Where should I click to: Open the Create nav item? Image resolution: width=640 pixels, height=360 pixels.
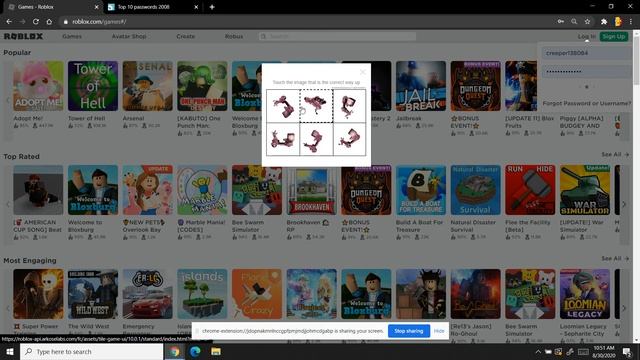186,36
